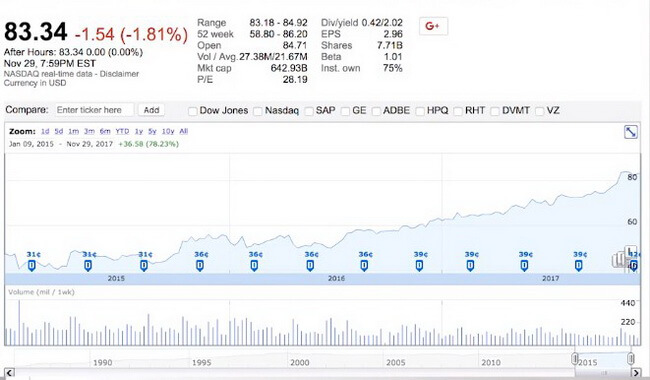Set zoom to 1d
The width and height of the screenshot is (650, 380).
coord(45,131)
